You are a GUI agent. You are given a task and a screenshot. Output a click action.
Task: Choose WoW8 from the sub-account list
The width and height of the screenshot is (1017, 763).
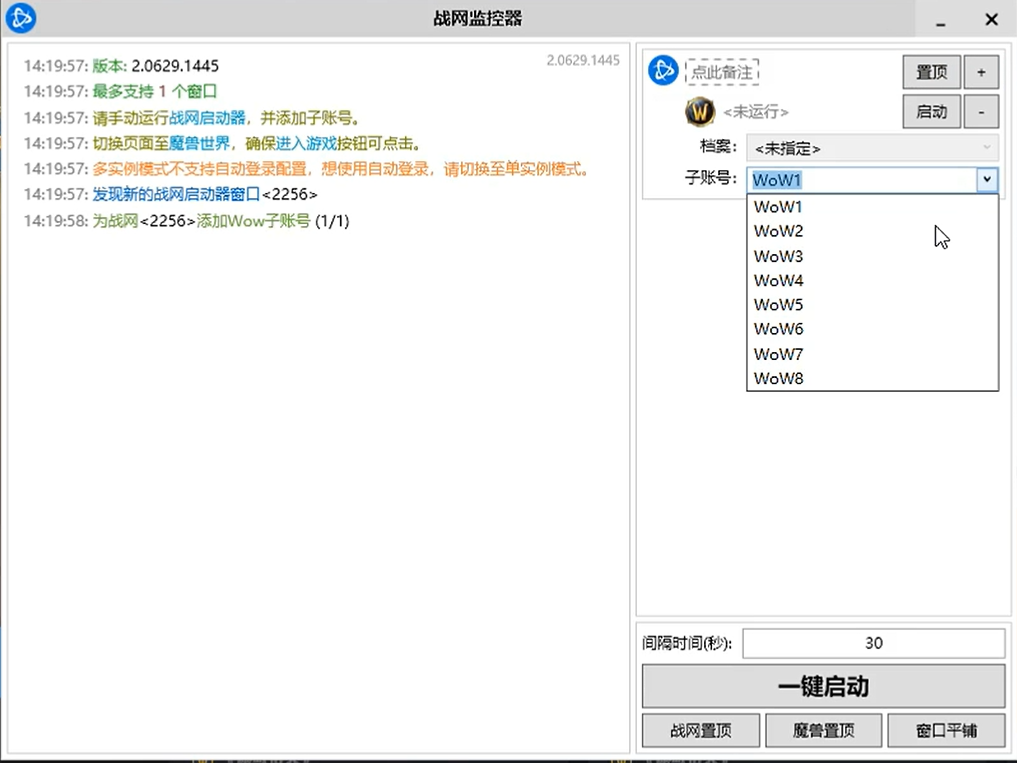[872, 378]
